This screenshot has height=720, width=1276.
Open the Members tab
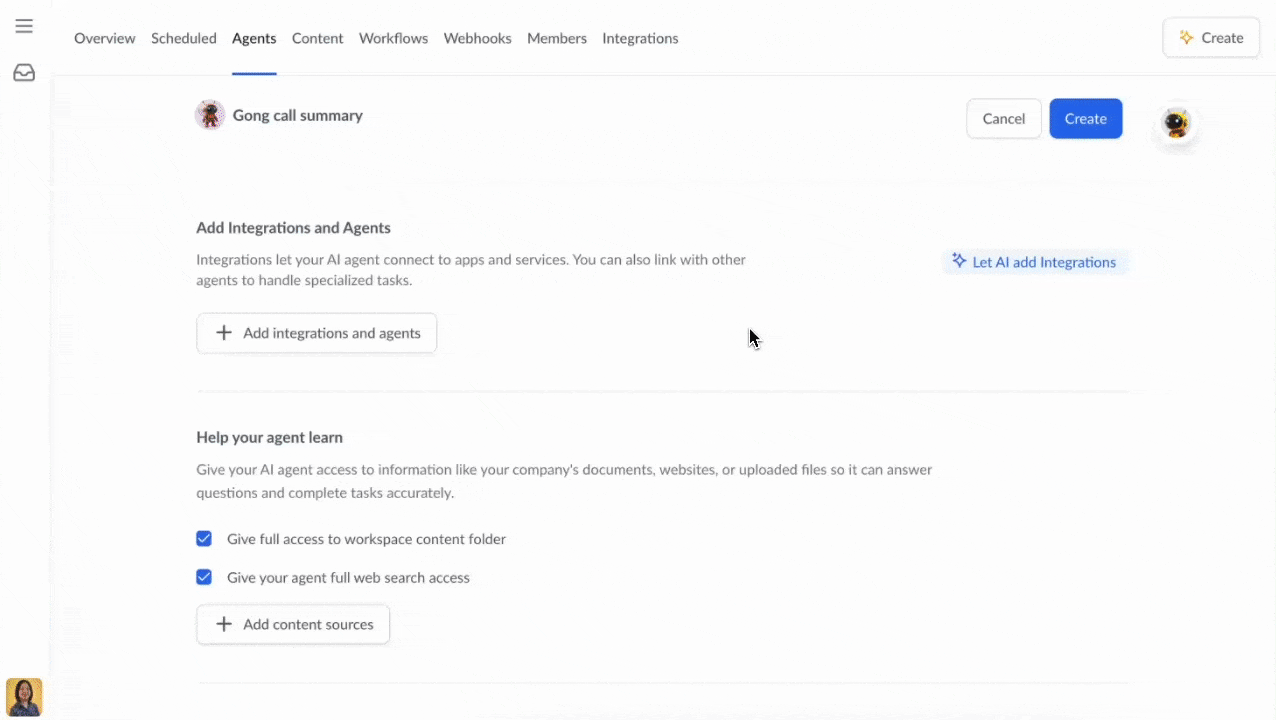pyautogui.click(x=557, y=38)
